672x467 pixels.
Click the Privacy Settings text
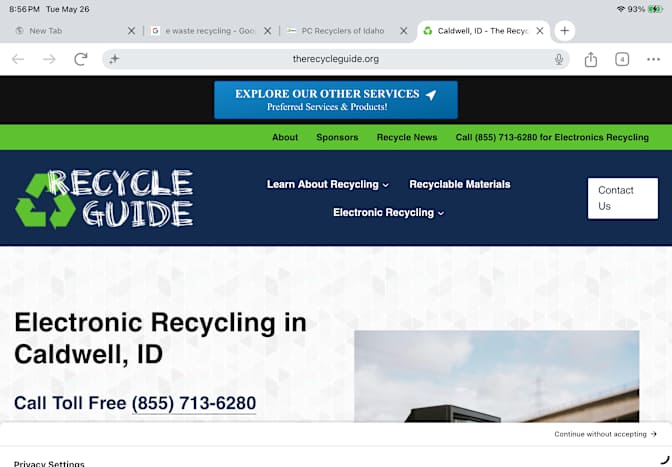click(49, 463)
